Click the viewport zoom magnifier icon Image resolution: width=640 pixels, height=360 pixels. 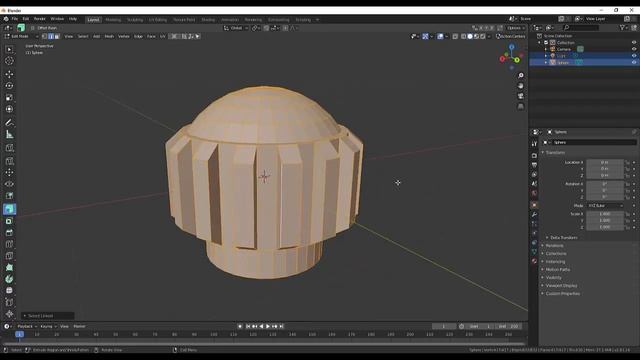(520, 76)
